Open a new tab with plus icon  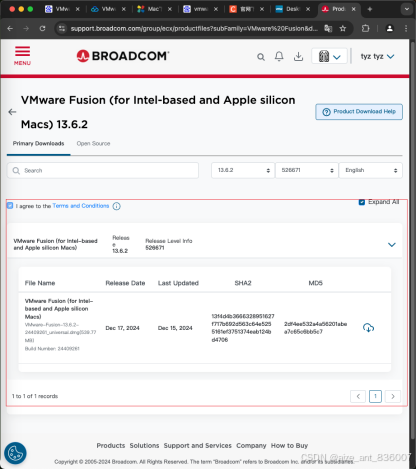370,9
